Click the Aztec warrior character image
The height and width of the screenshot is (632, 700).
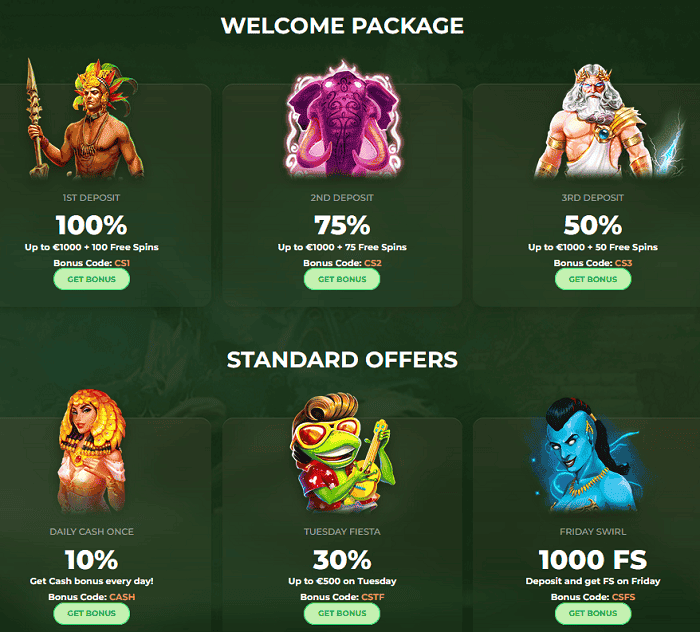[85, 118]
